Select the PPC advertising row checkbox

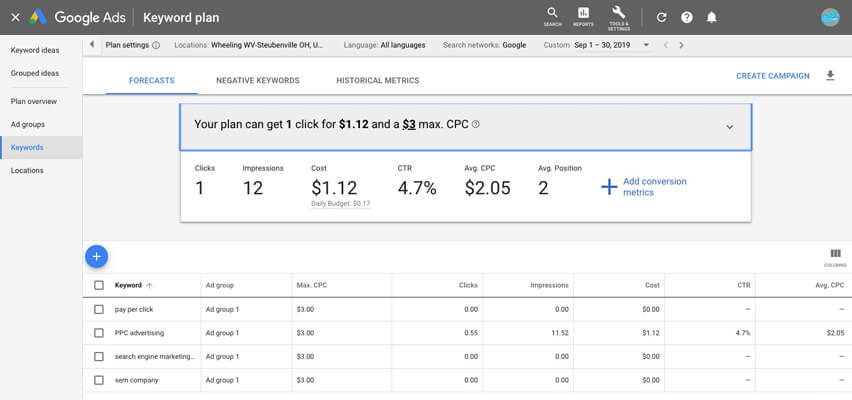click(98, 333)
